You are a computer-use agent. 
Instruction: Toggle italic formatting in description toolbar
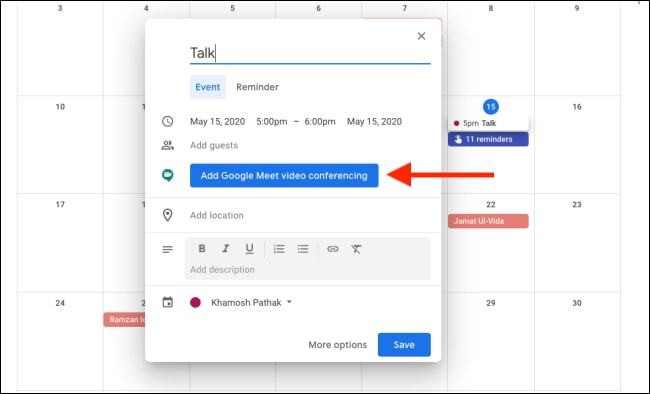pyautogui.click(x=226, y=248)
